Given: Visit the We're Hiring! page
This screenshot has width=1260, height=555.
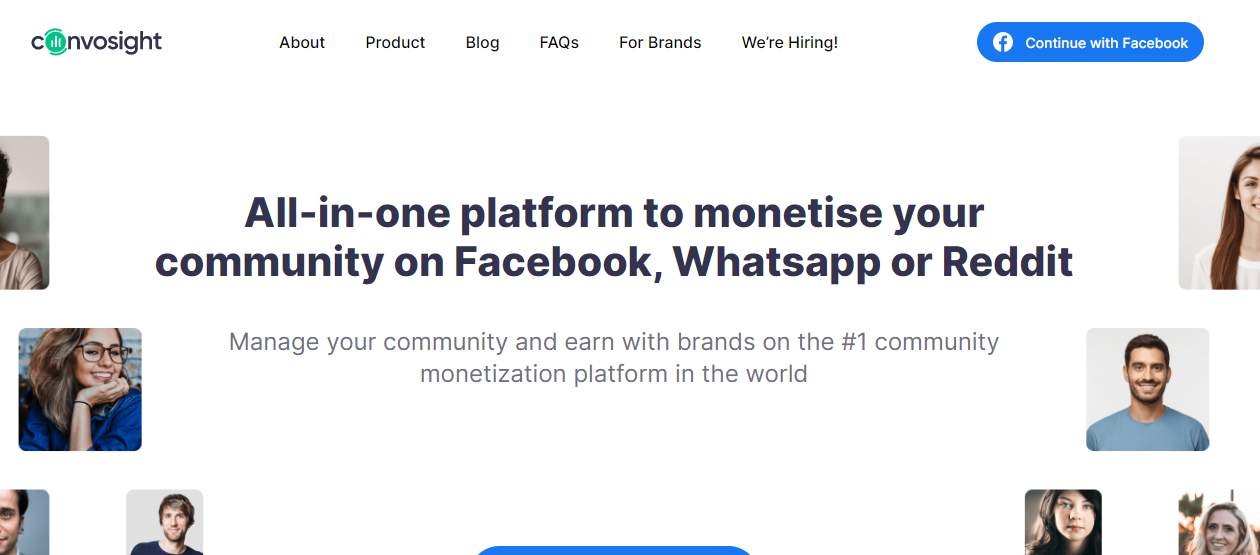Looking at the screenshot, I should (790, 42).
